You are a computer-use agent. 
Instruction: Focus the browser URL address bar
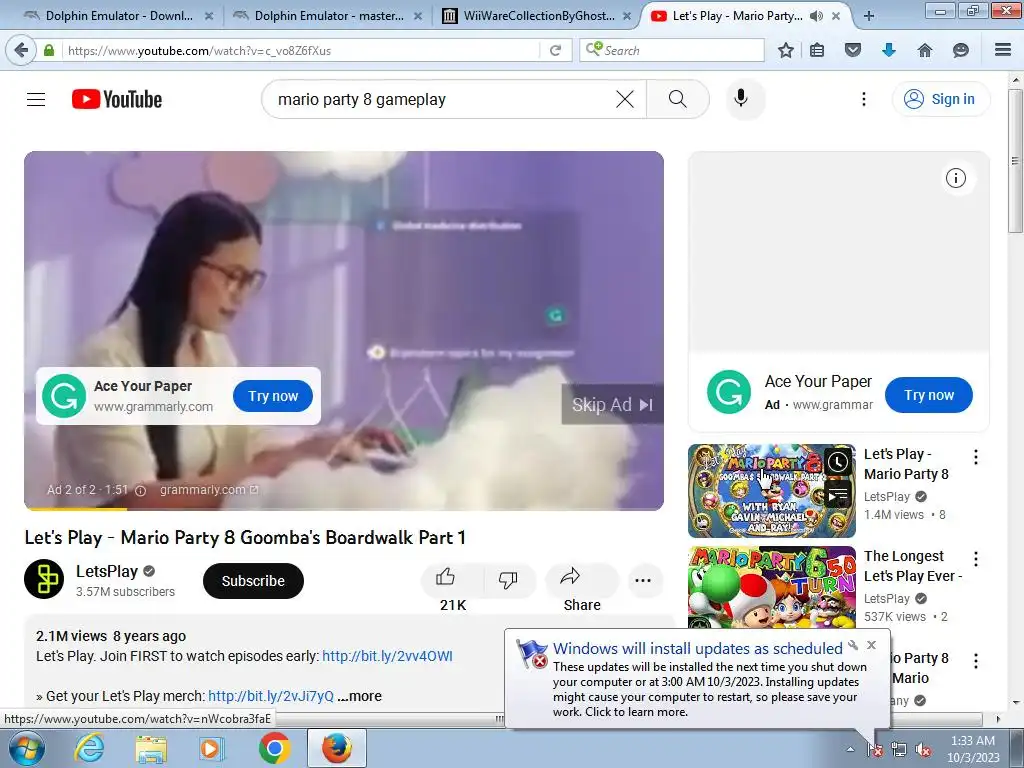pos(301,50)
